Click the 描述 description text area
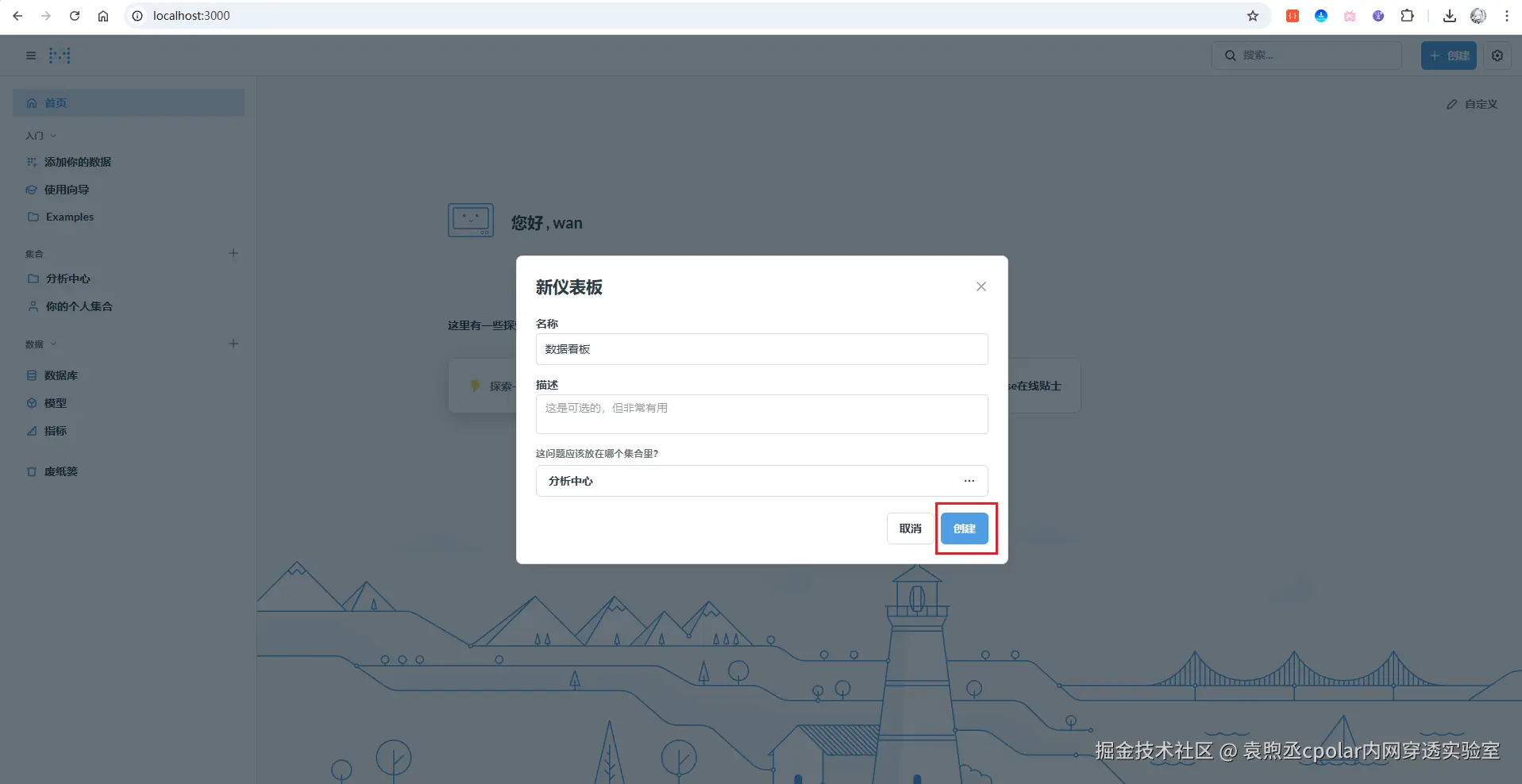The height and width of the screenshot is (784, 1522). coord(761,414)
